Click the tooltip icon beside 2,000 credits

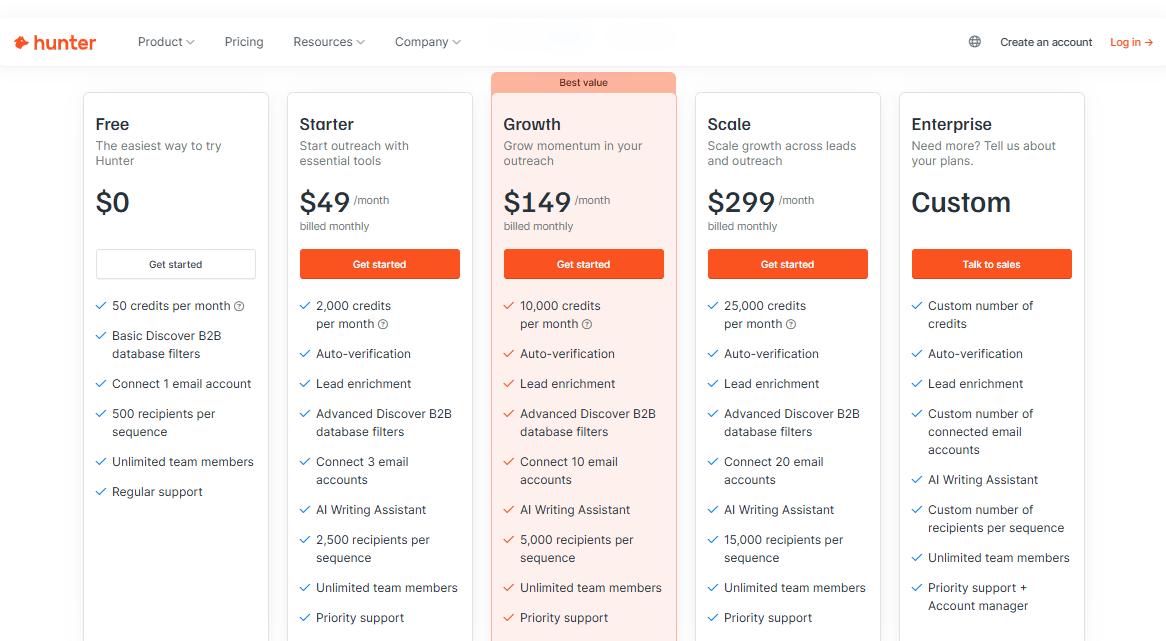tap(383, 324)
